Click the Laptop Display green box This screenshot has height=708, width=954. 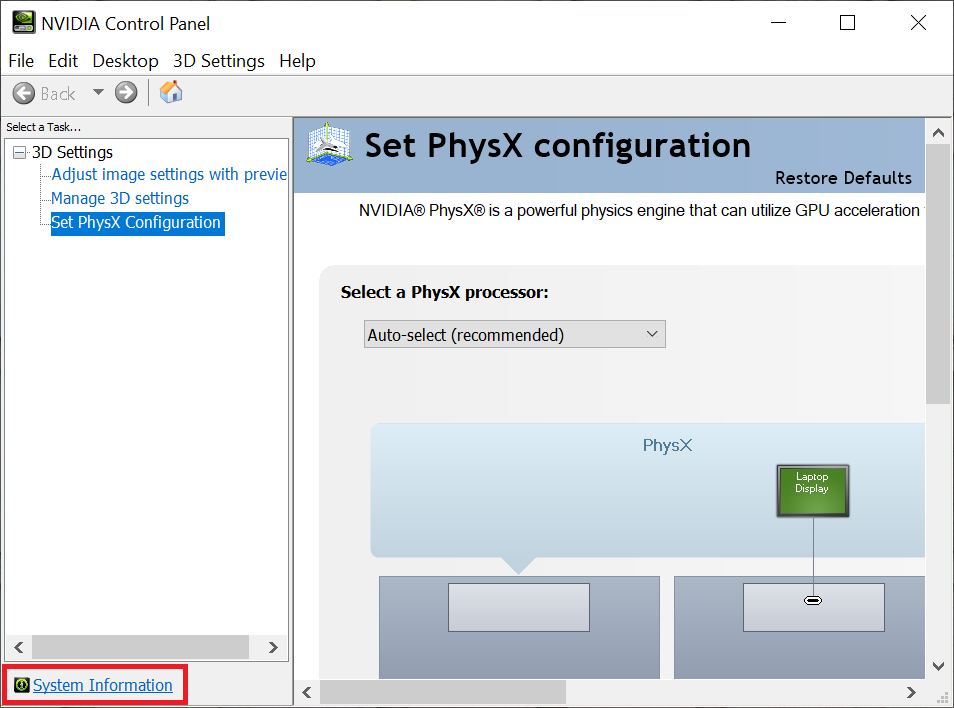click(x=812, y=491)
